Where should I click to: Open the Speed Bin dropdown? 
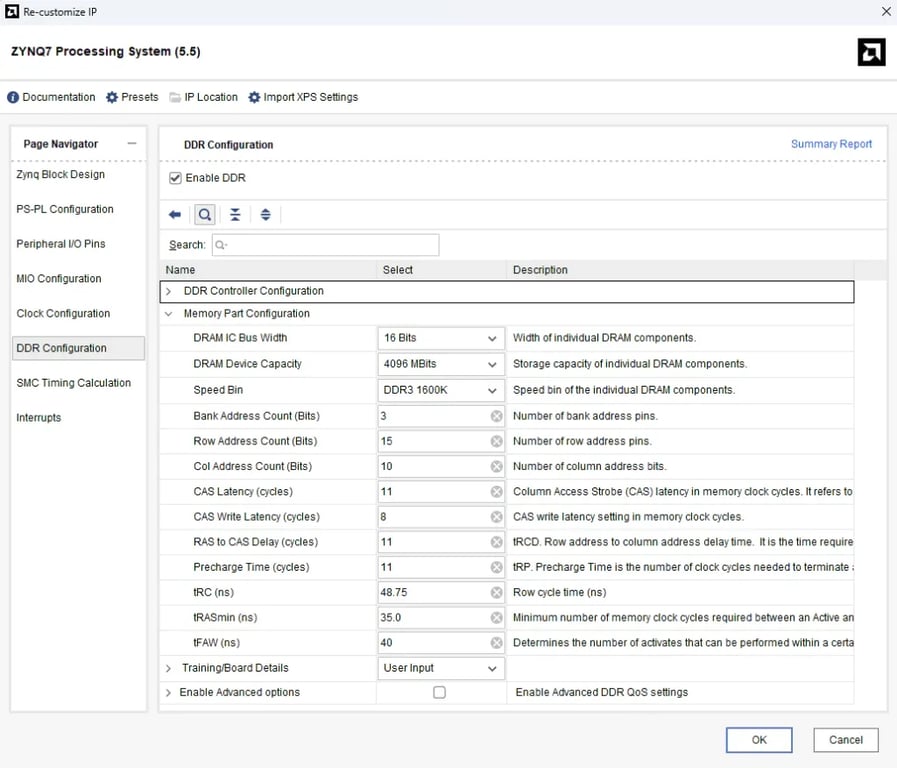440,390
